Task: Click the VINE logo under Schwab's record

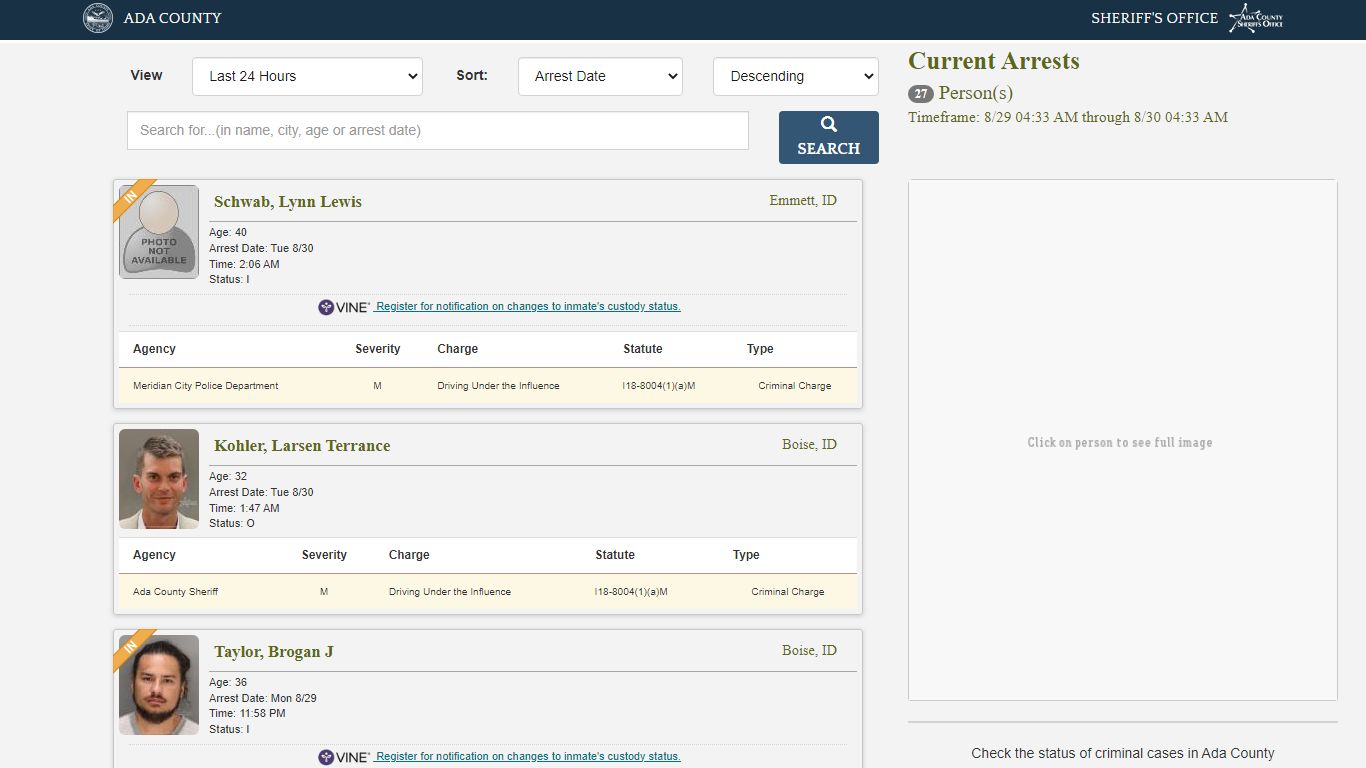Action: 344,307
